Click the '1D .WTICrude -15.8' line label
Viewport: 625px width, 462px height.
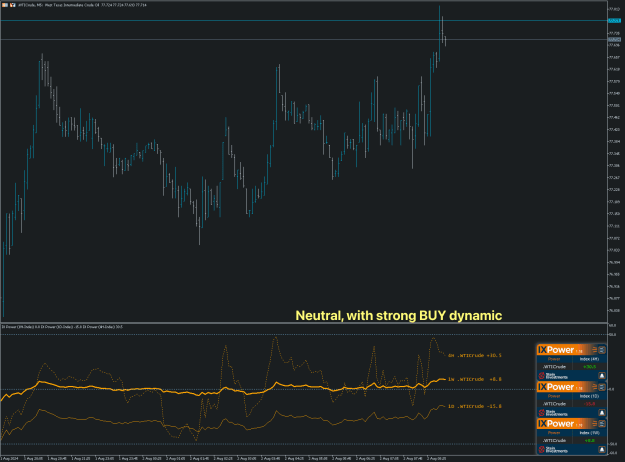(475, 406)
